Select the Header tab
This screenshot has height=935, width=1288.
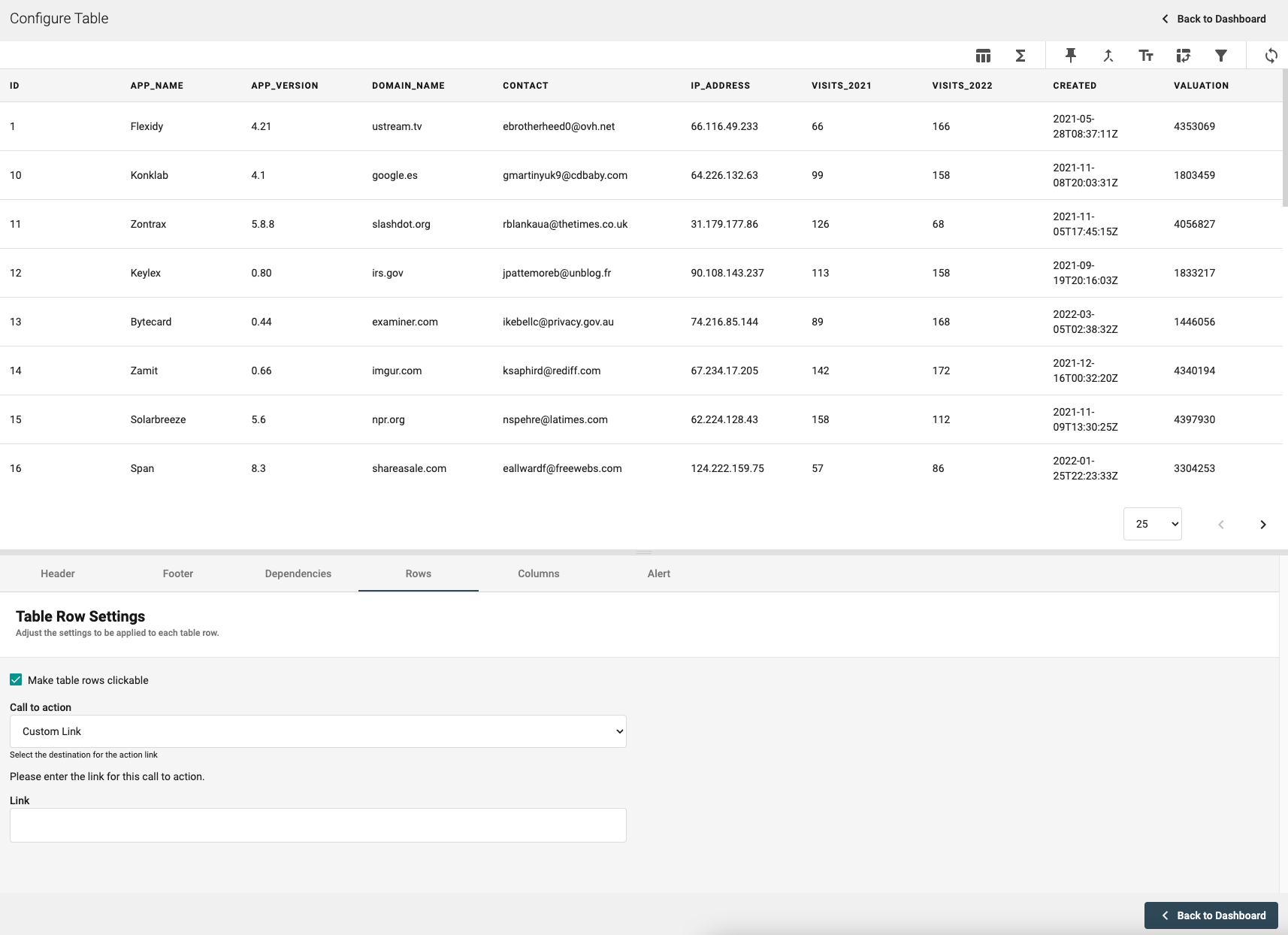58,573
